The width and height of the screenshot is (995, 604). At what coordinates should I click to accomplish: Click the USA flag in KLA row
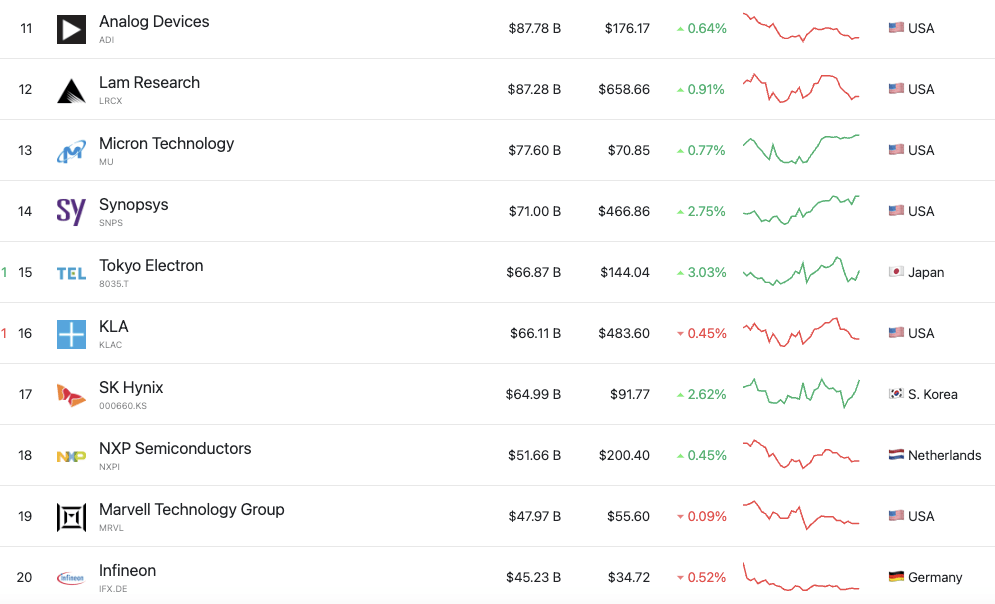896,332
